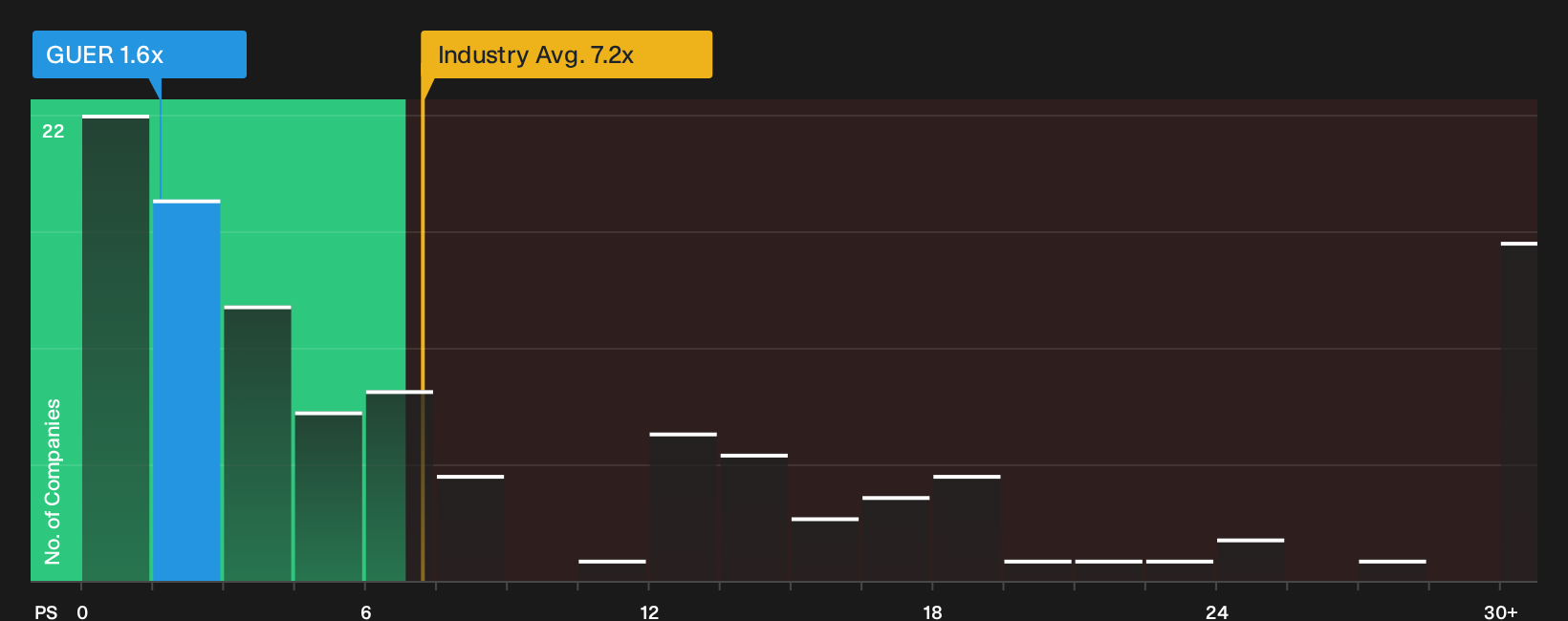This screenshot has width=1568, height=621.
Task: Click the x-axis tick label 6
Action: tap(366, 612)
